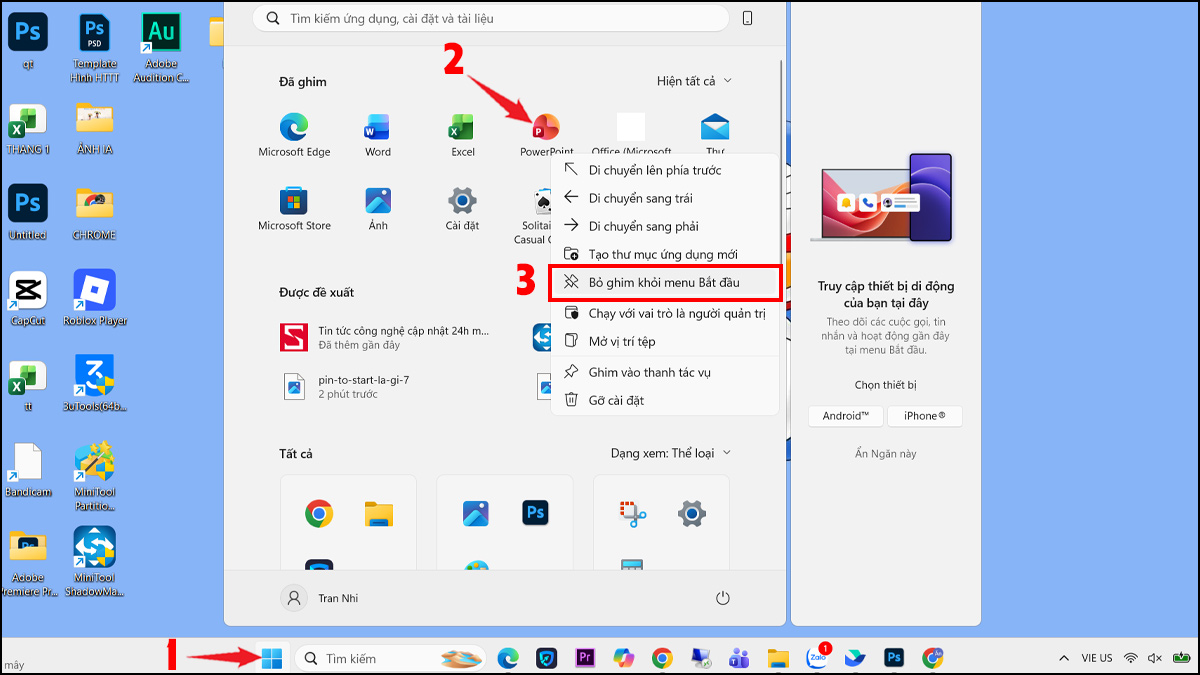
Task: Select the CapCut desktop shortcut
Action: [27, 299]
